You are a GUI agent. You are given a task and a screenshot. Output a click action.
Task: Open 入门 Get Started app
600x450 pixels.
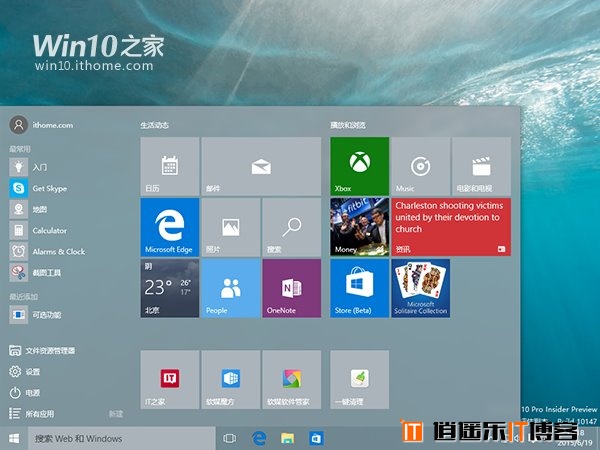click(x=29, y=167)
